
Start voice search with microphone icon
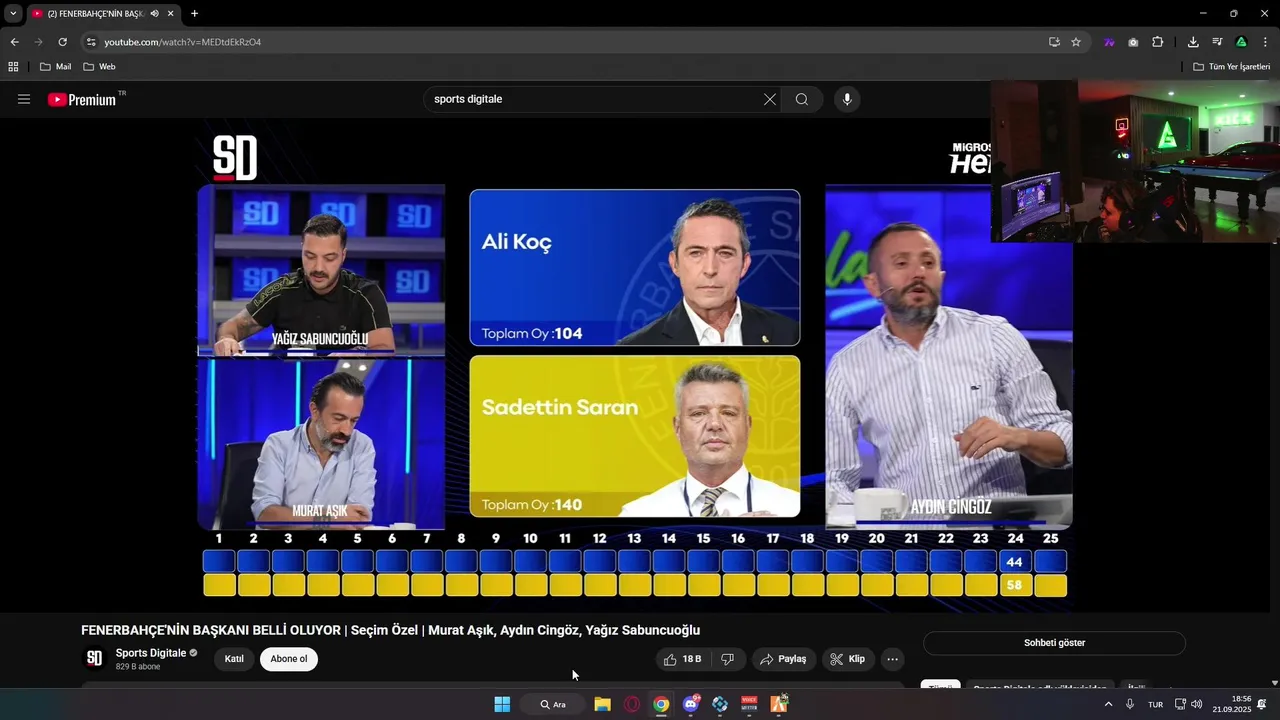coord(847,99)
